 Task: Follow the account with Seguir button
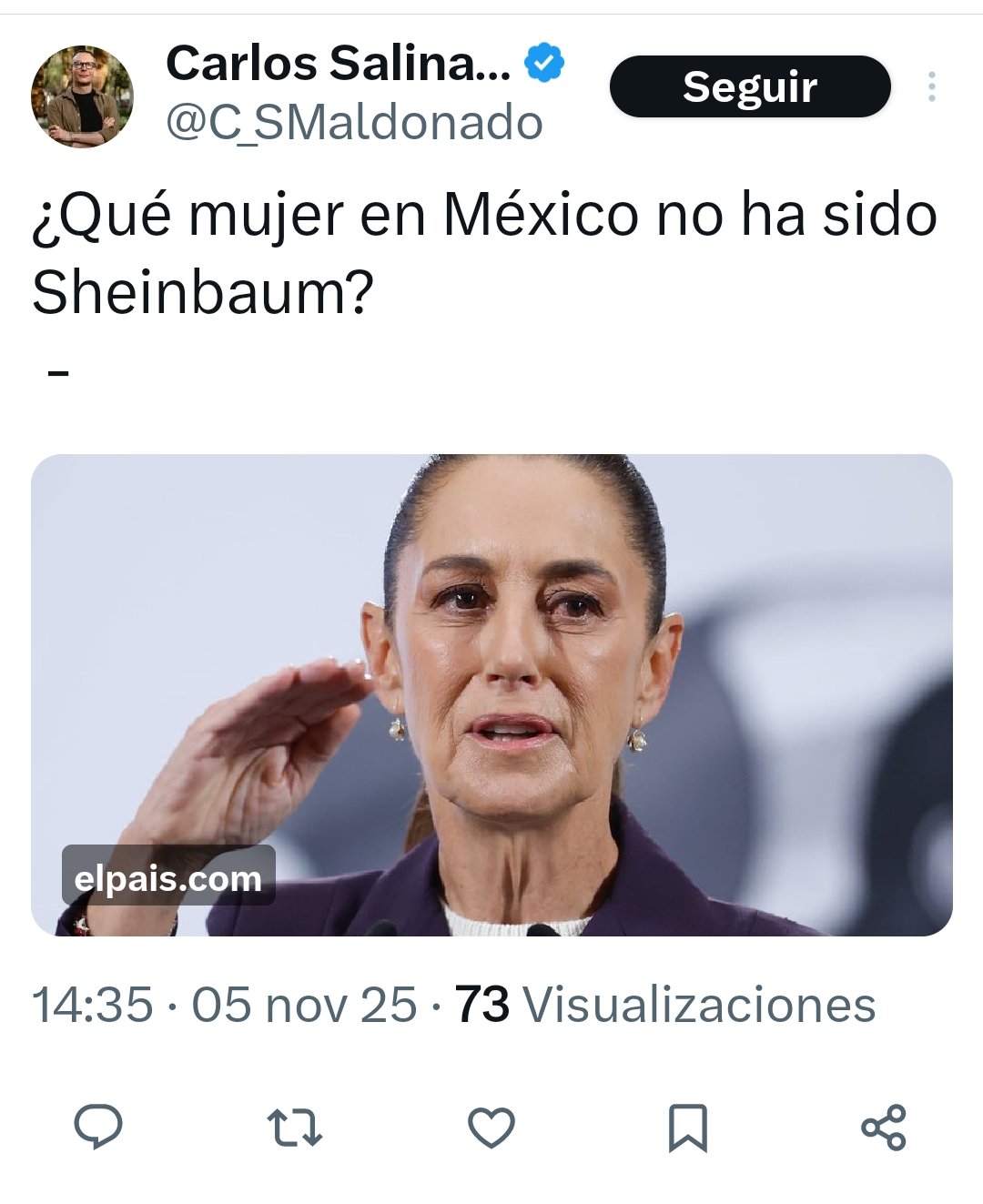[x=750, y=86]
